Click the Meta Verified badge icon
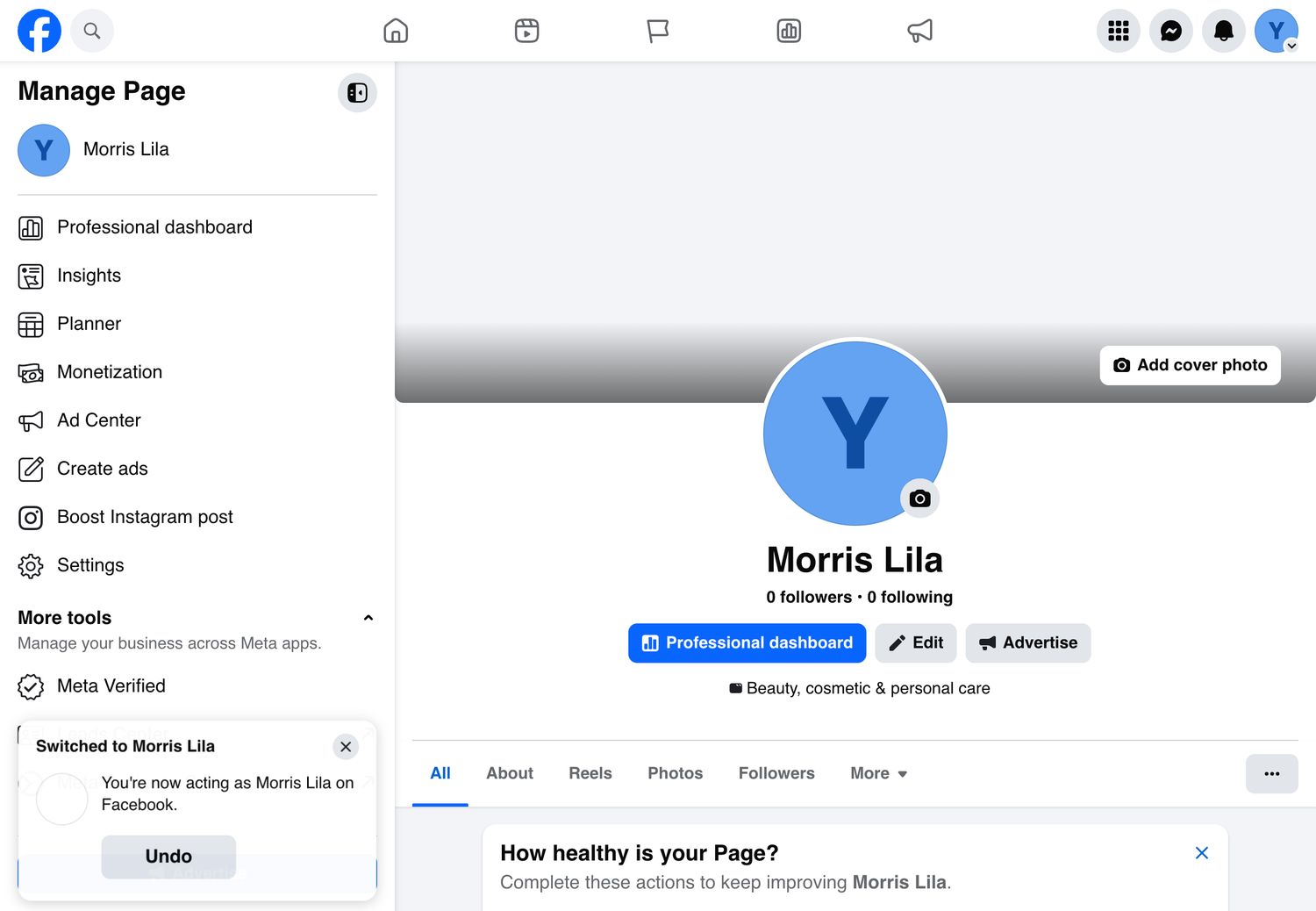Viewport: 1316px width, 911px height. [x=31, y=686]
